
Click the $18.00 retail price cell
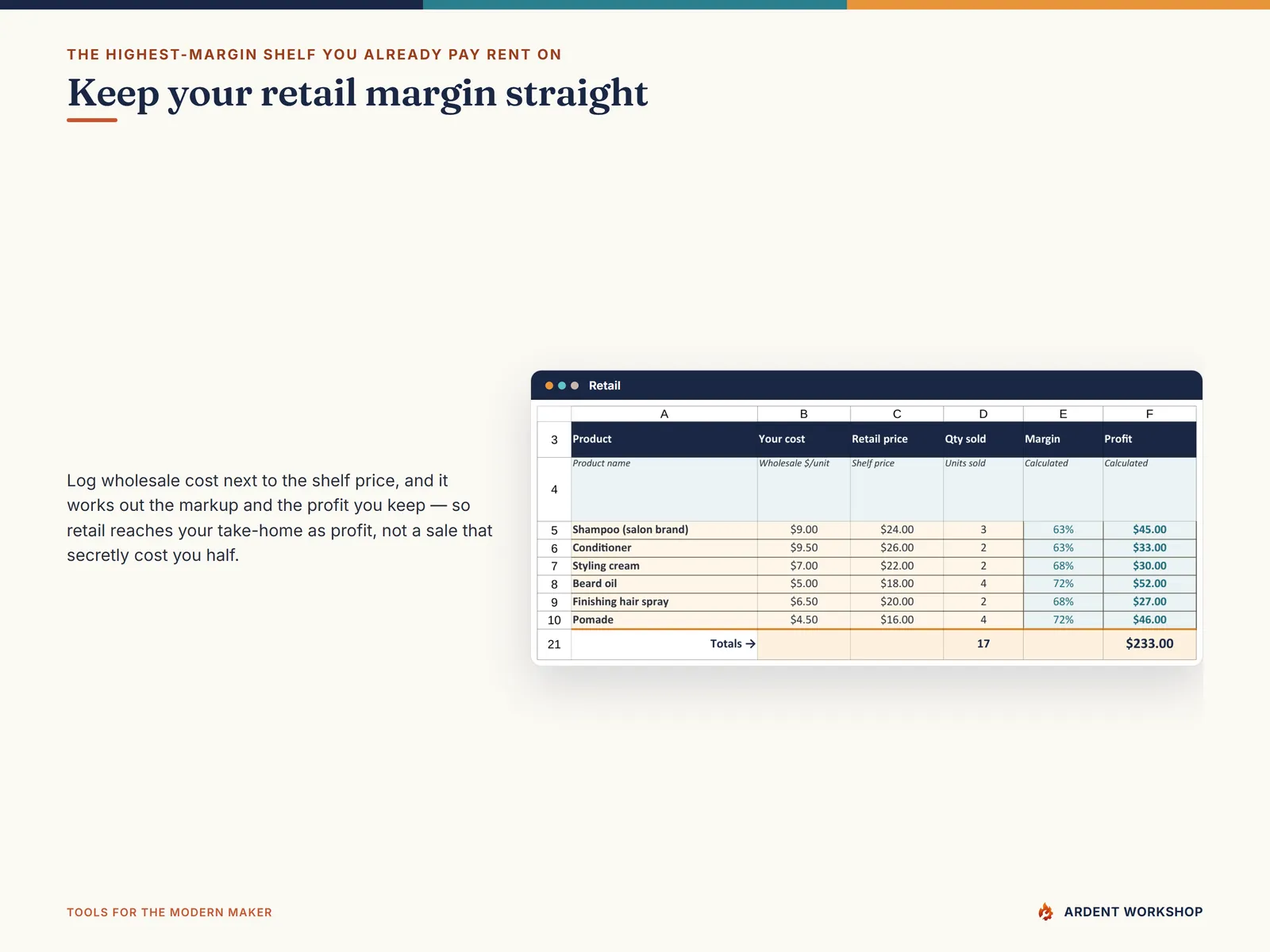[897, 584]
